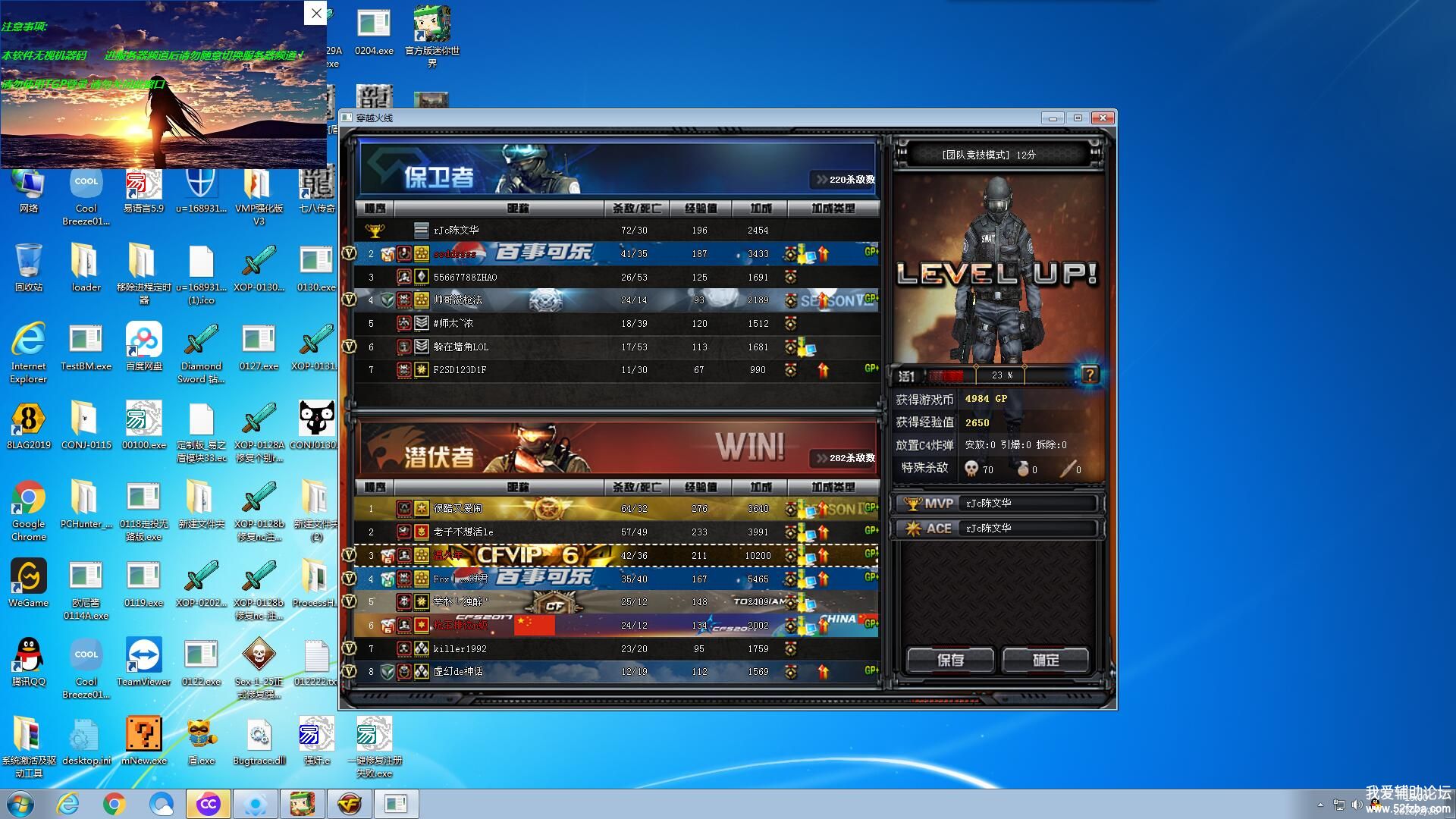Click the CrossFire CF taskbar icon
This screenshot has height=819, width=1456.
point(350,804)
